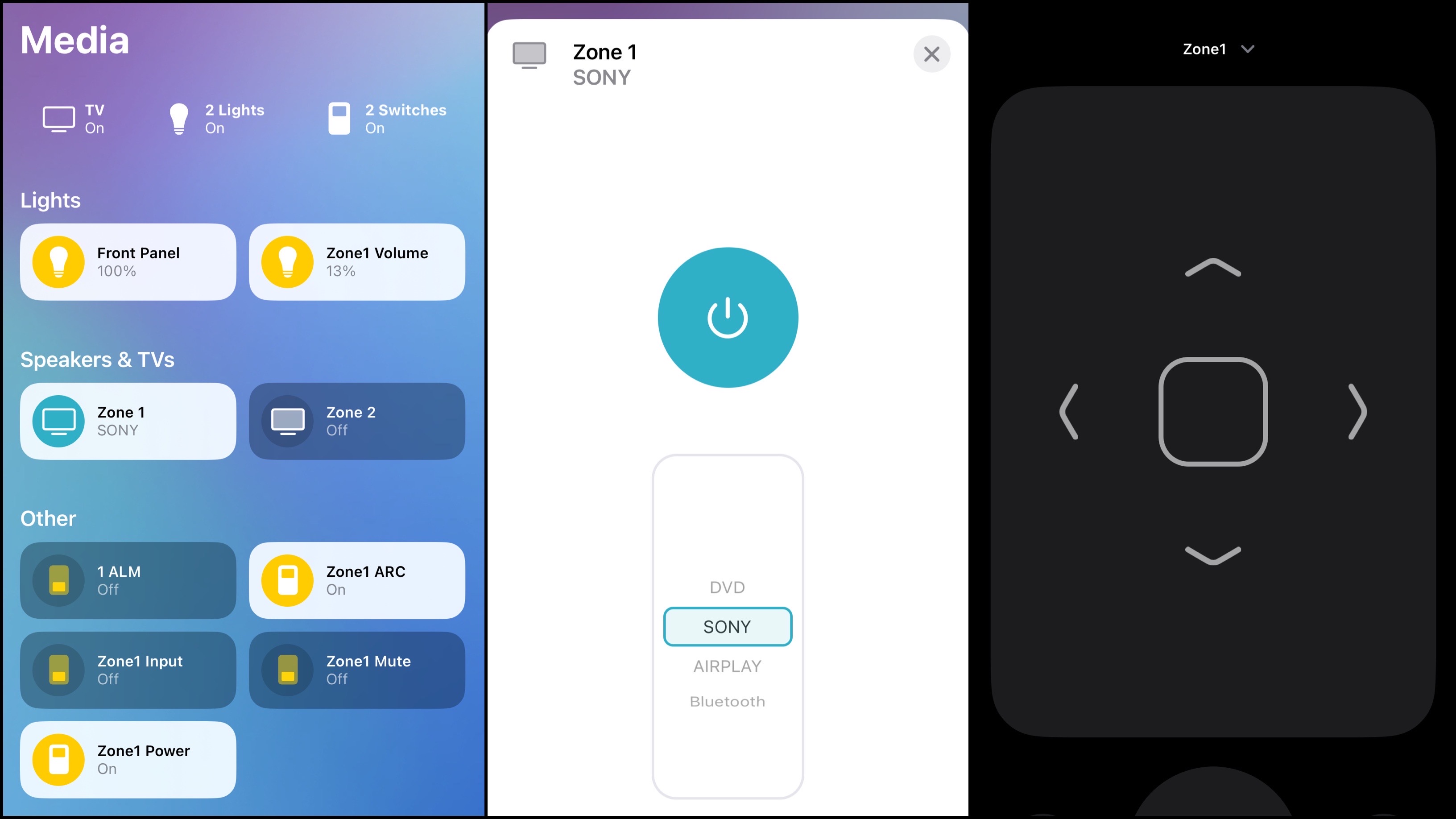Select AIRPLAY from source list
The width and height of the screenshot is (1456, 819).
click(728, 665)
